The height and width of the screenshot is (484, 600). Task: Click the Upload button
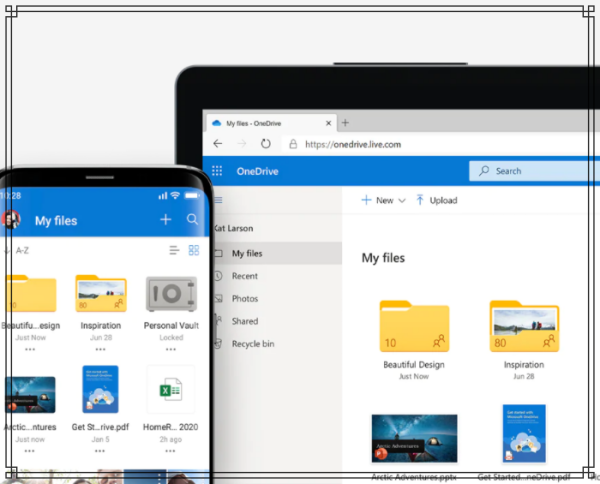point(437,200)
